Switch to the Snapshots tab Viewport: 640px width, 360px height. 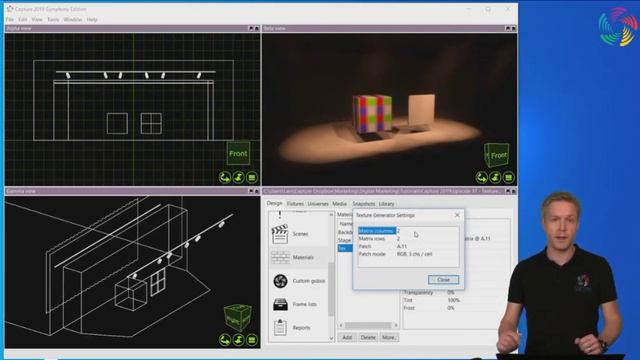(x=363, y=204)
